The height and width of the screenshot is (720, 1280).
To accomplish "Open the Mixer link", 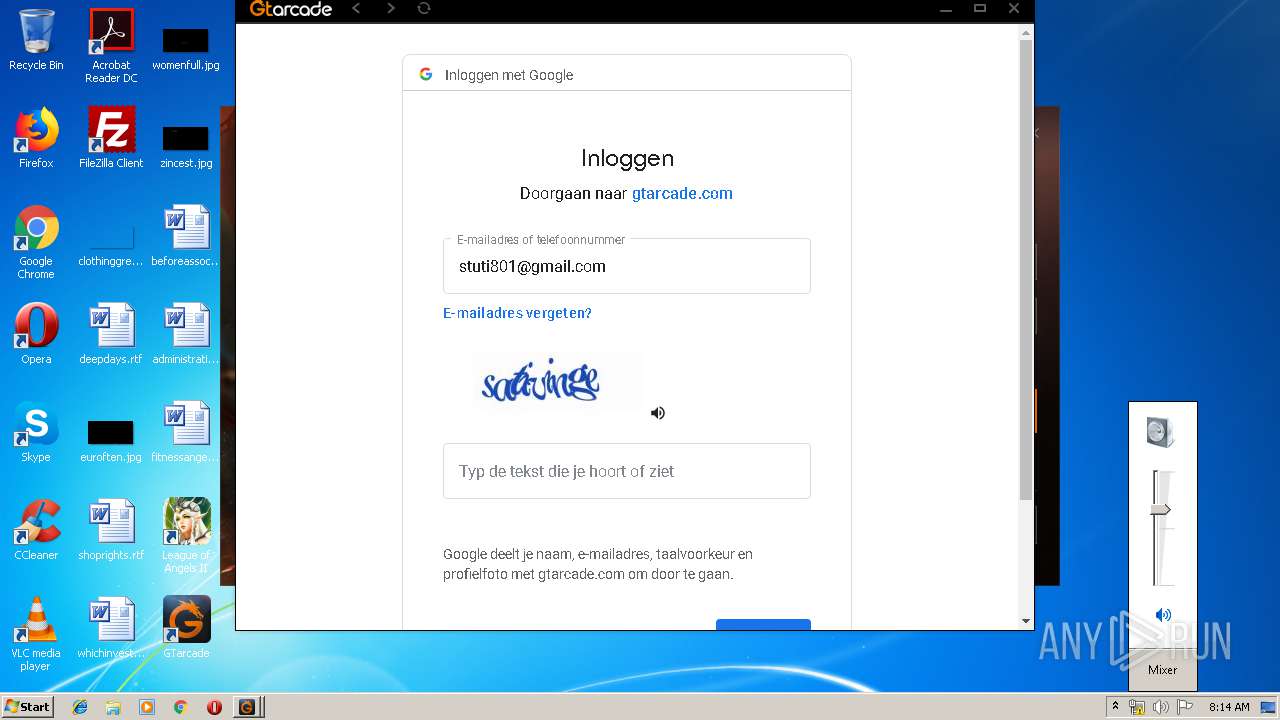I will pyautogui.click(x=1162, y=670).
